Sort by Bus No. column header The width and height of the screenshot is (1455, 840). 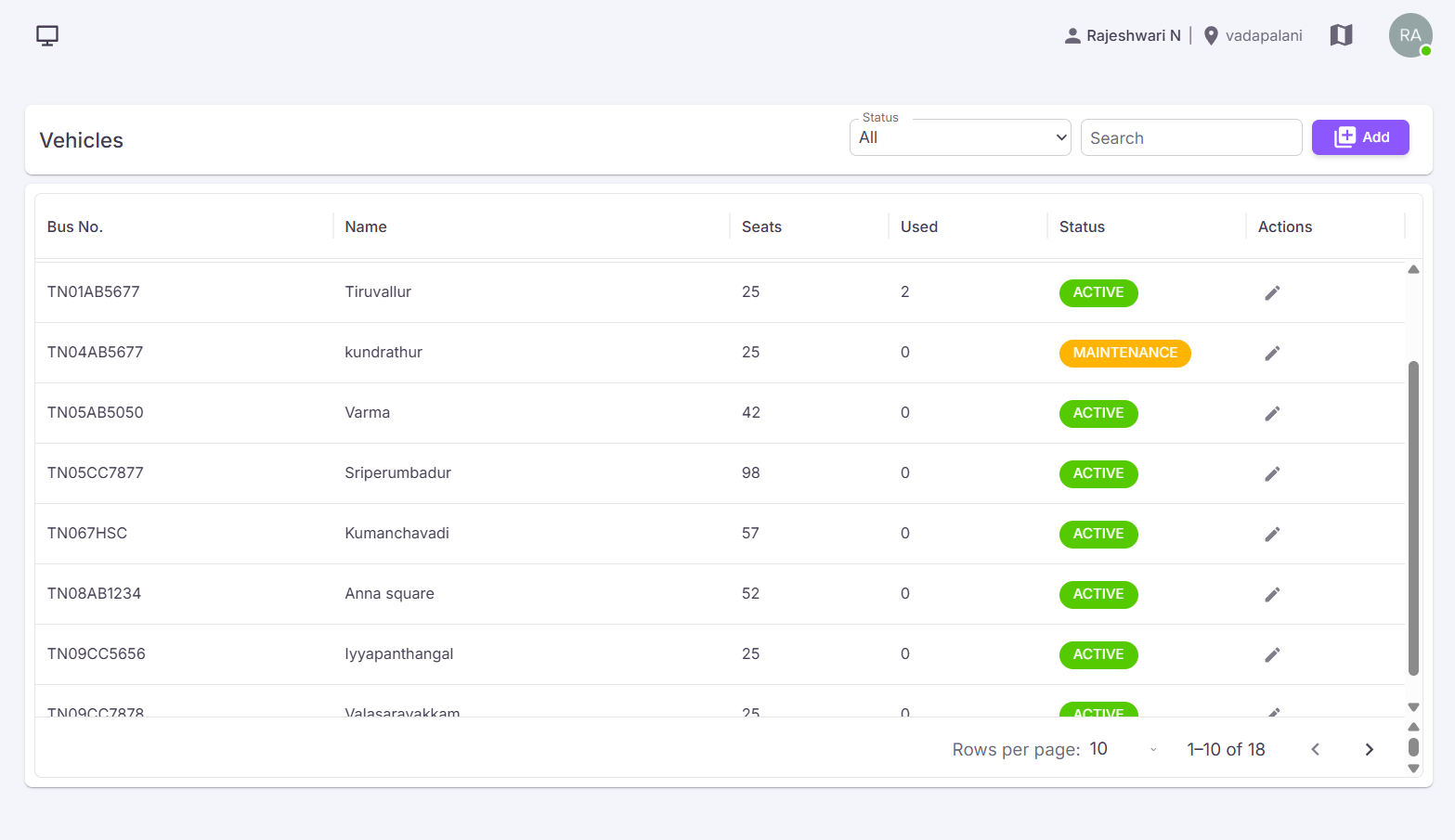(75, 226)
